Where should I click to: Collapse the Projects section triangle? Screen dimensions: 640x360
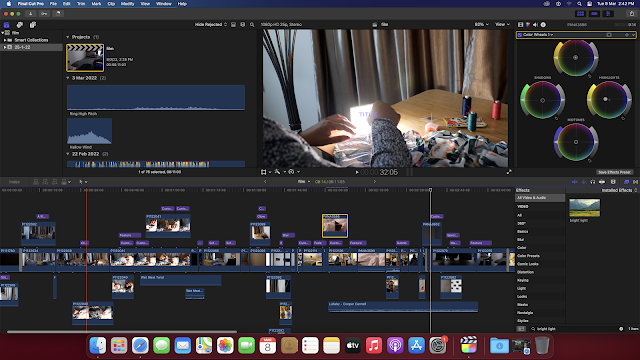(x=68, y=37)
